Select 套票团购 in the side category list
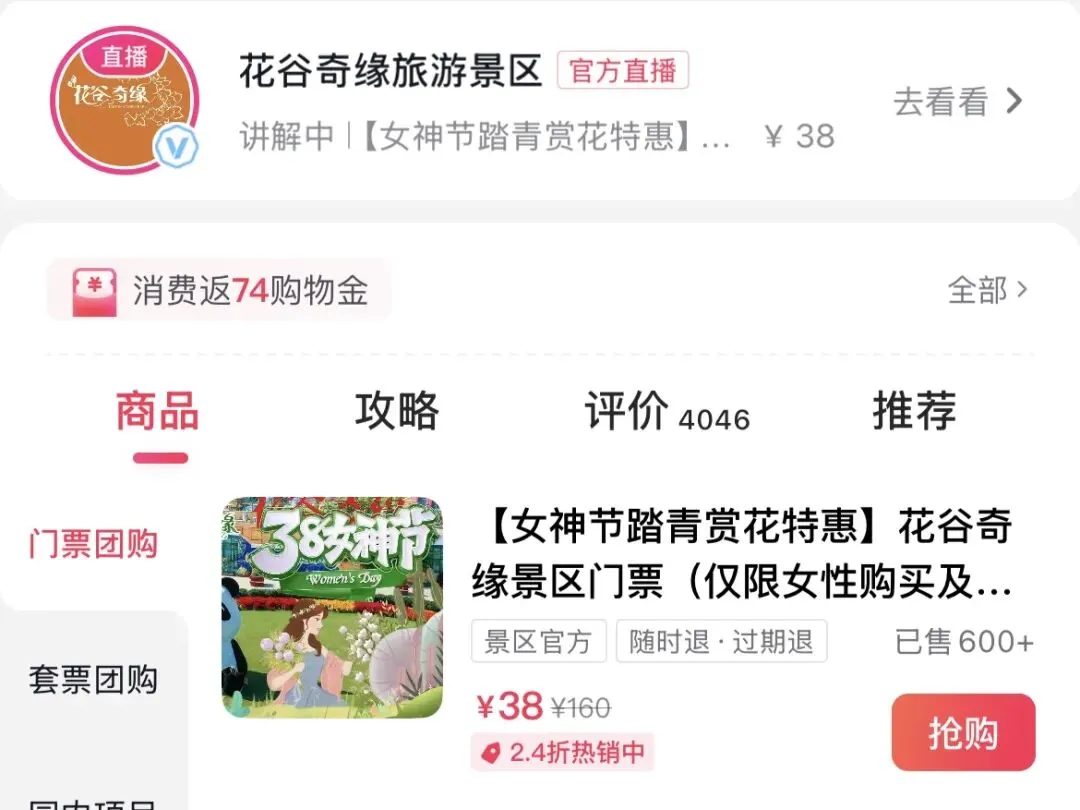The height and width of the screenshot is (810, 1080). [94, 680]
